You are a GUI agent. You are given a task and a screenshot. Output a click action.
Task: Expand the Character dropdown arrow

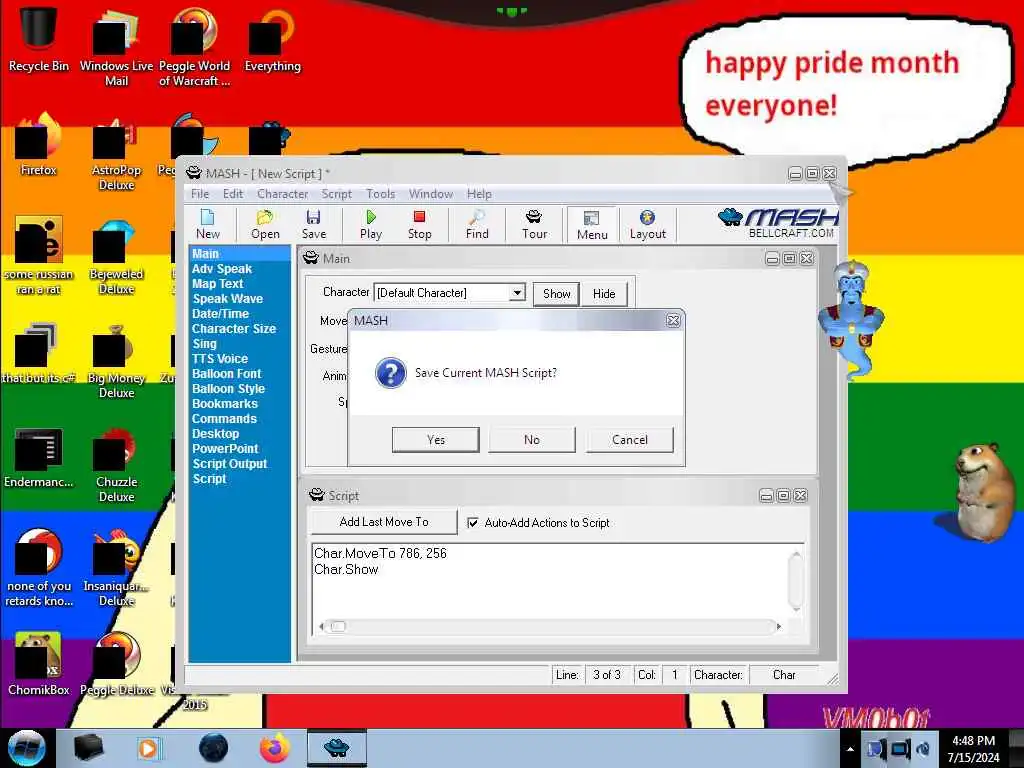coord(517,293)
